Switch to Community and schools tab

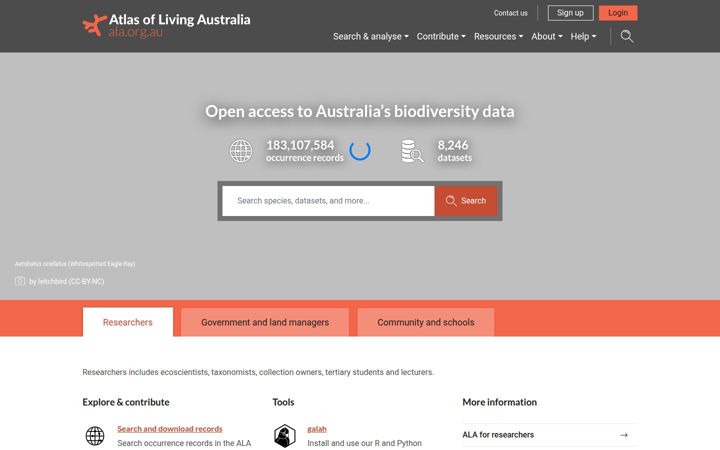click(x=426, y=322)
